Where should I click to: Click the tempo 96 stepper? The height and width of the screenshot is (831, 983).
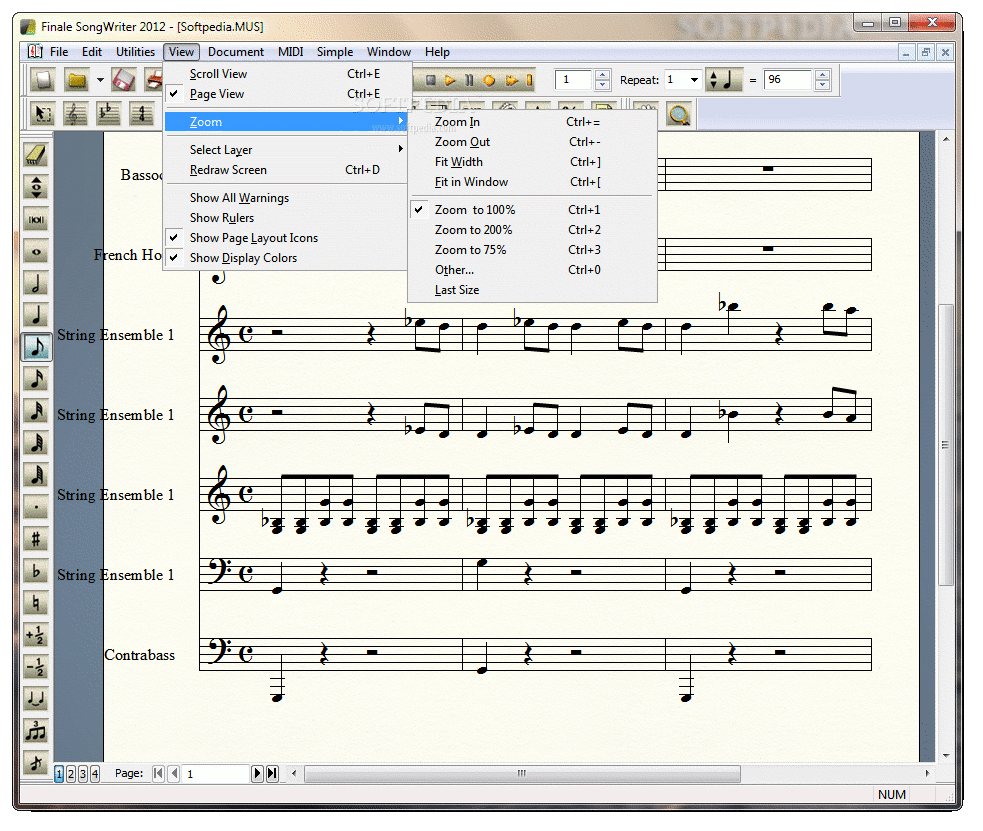pos(823,80)
